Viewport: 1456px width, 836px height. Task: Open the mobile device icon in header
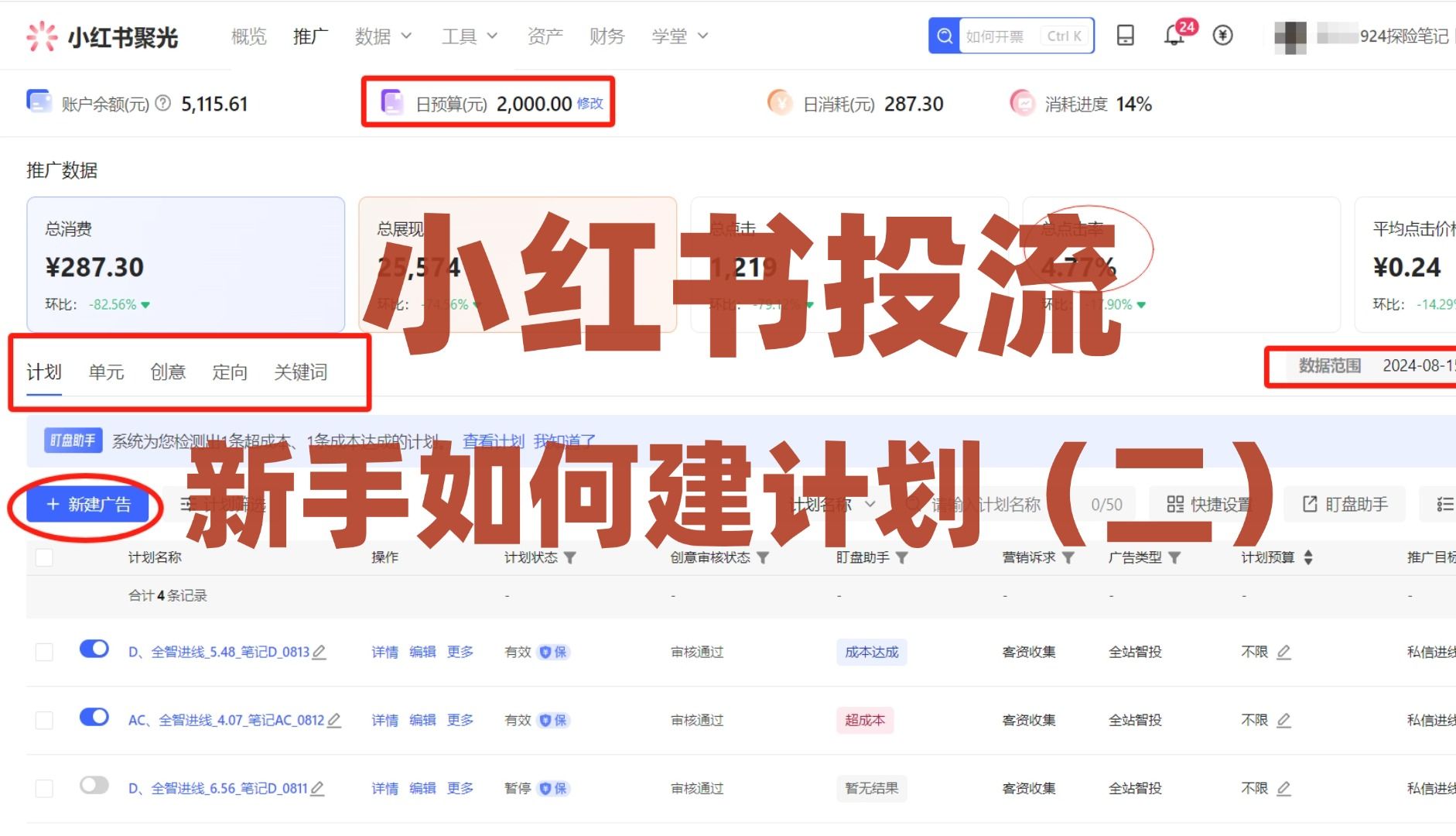[1126, 36]
